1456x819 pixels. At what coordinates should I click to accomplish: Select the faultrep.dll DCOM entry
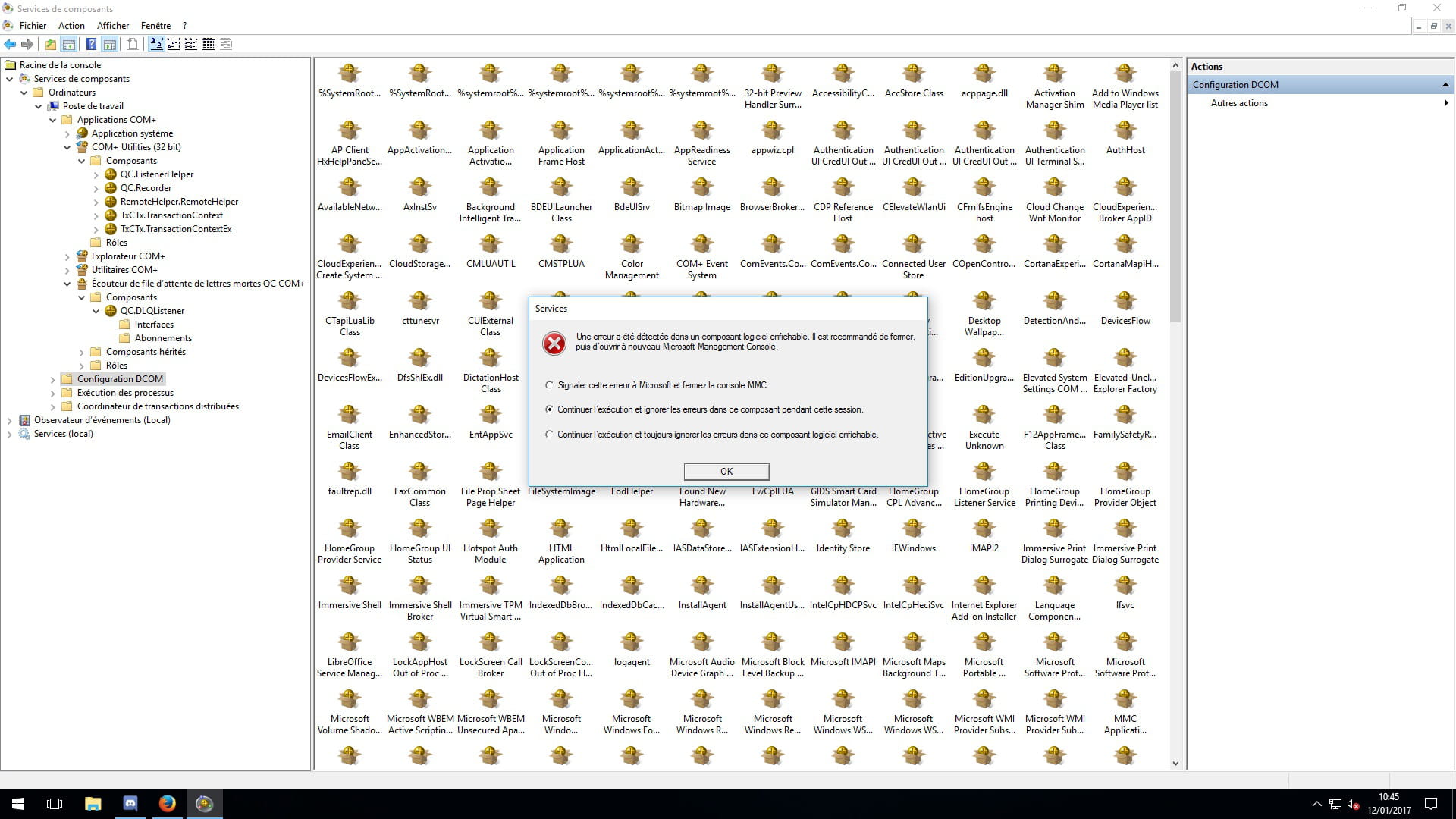(x=350, y=479)
